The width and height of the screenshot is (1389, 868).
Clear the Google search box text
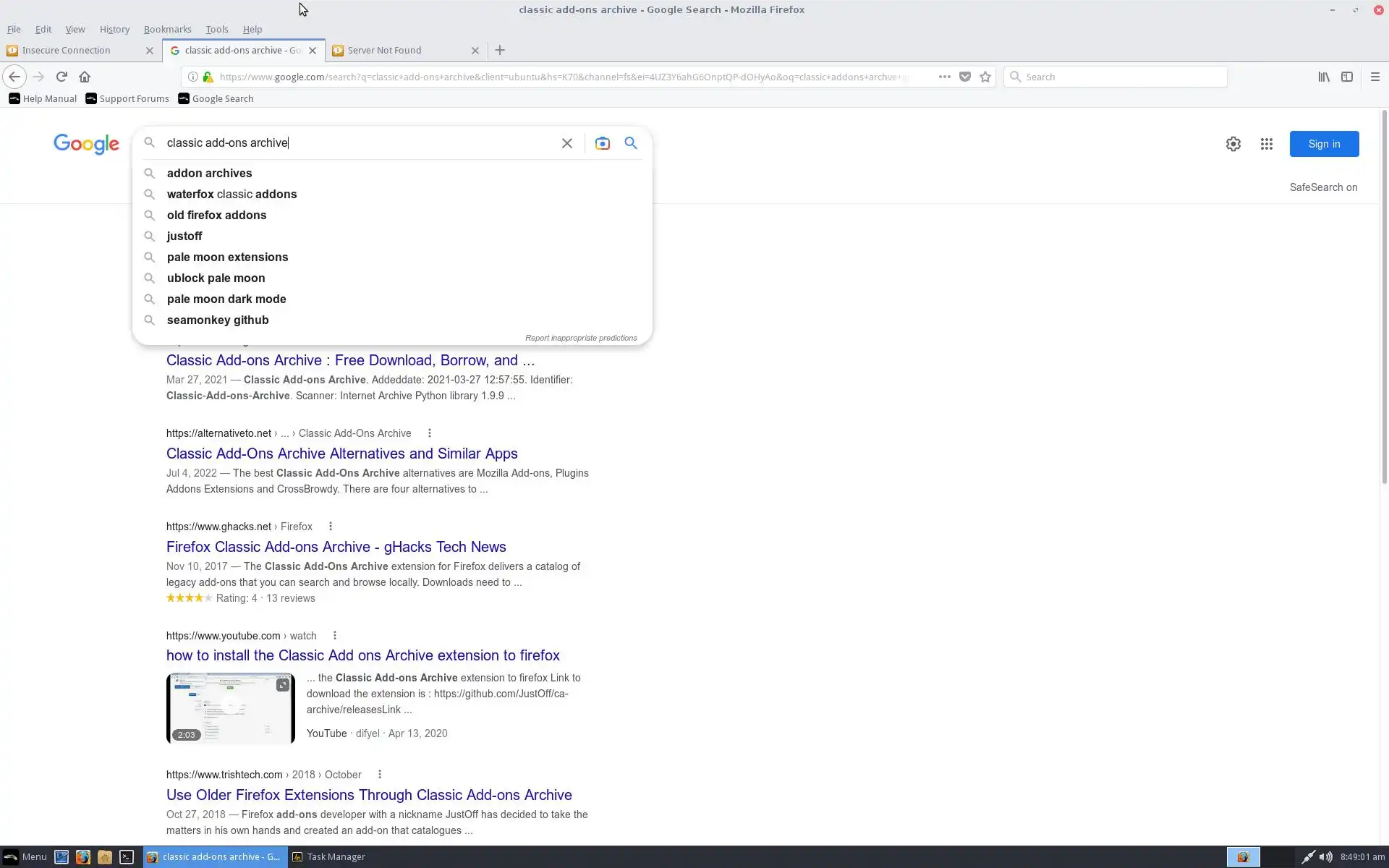pos(566,143)
